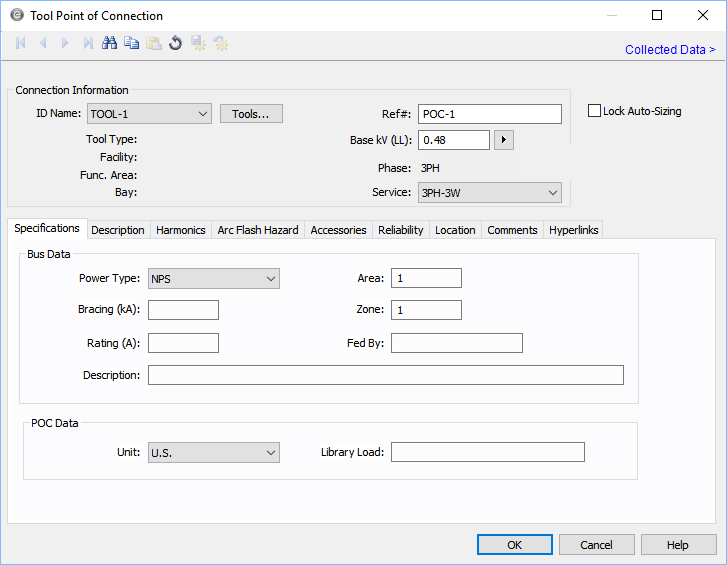Maximize the dialog window
This screenshot has width=727, height=565.
(657, 15)
